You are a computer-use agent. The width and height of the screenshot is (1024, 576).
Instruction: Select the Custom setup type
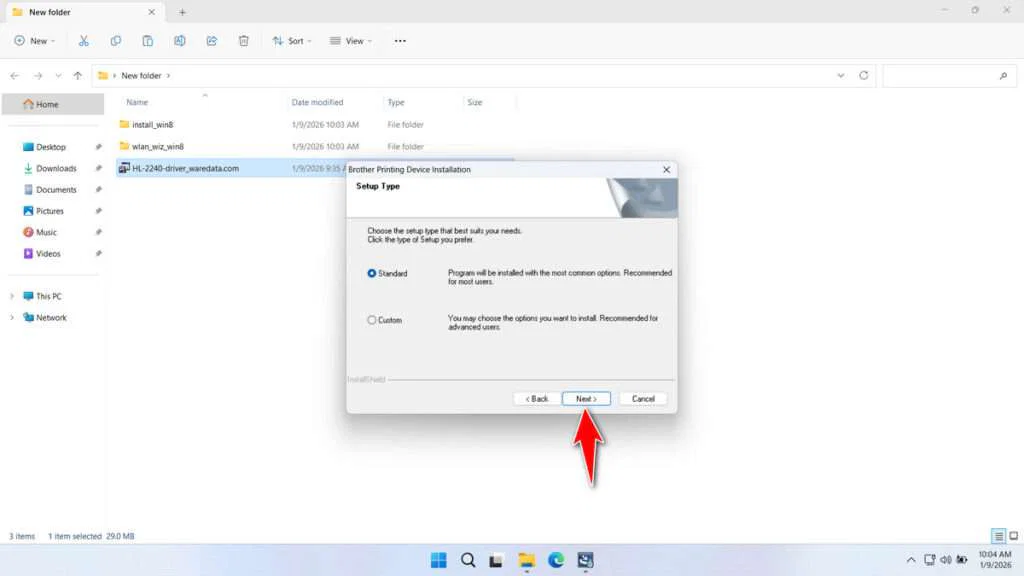pos(371,320)
